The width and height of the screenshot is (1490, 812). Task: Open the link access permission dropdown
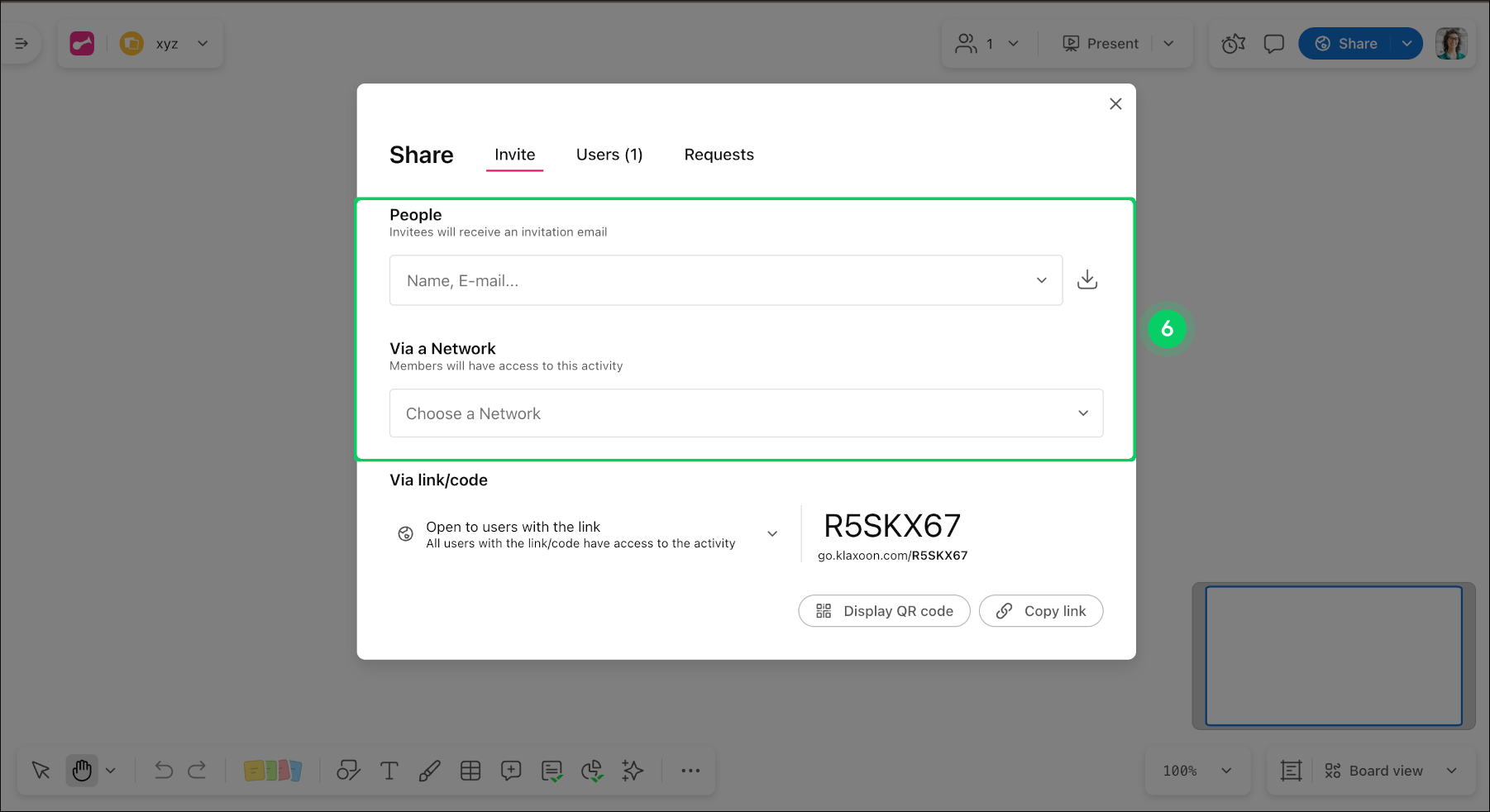pyautogui.click(x=771, y=533)
